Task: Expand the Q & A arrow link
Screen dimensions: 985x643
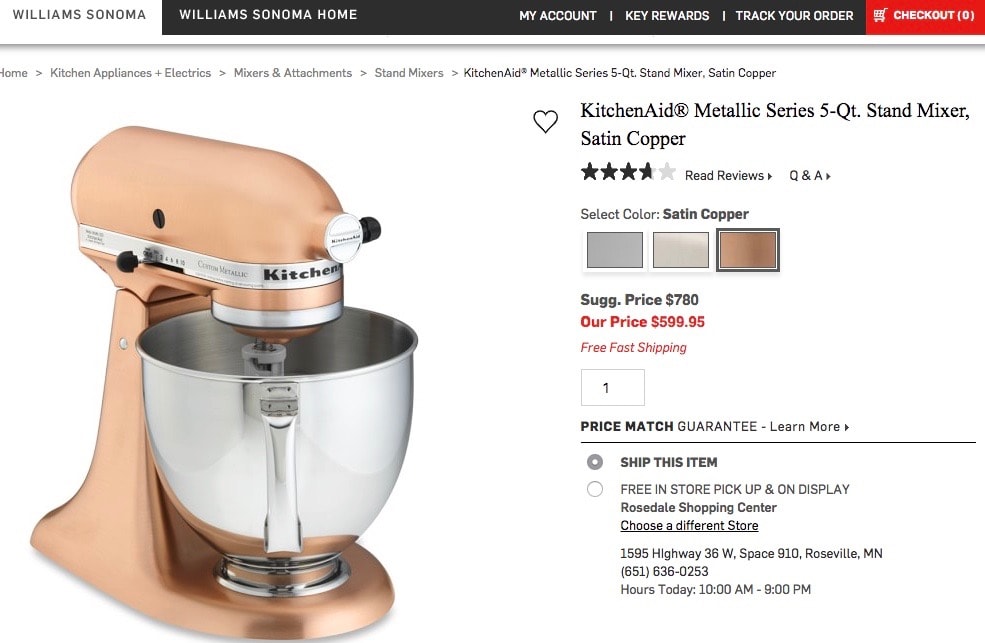Action: pos(810,176)
